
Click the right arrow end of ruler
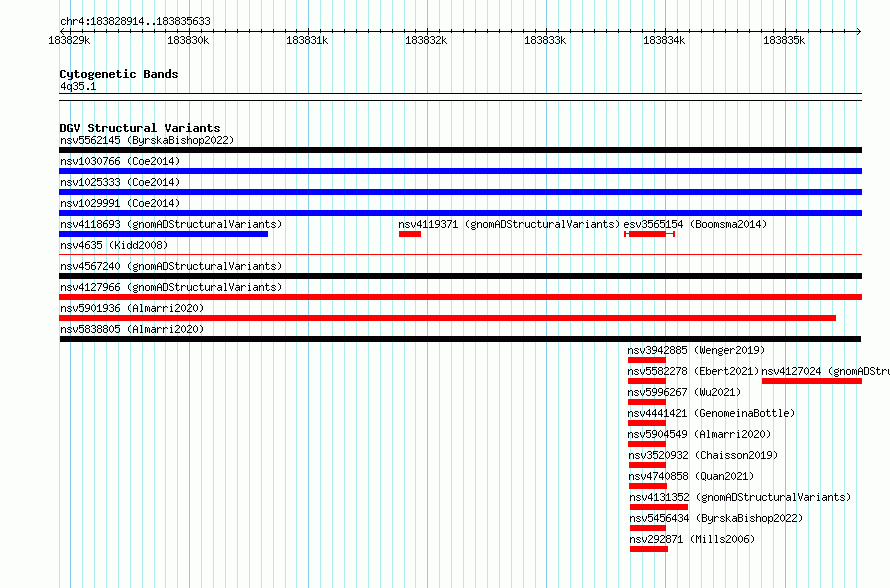(x=859, y=32)
